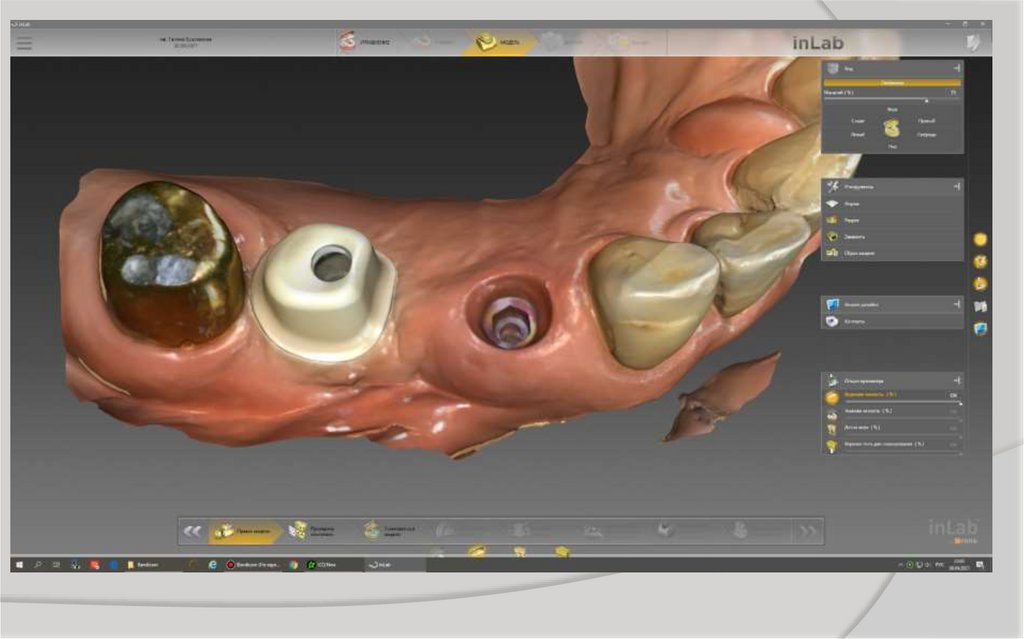Toggle lower jaw visibility icon in Display options
The image size is (1024, 639).
pyautogui.click(x=832, y=414)
